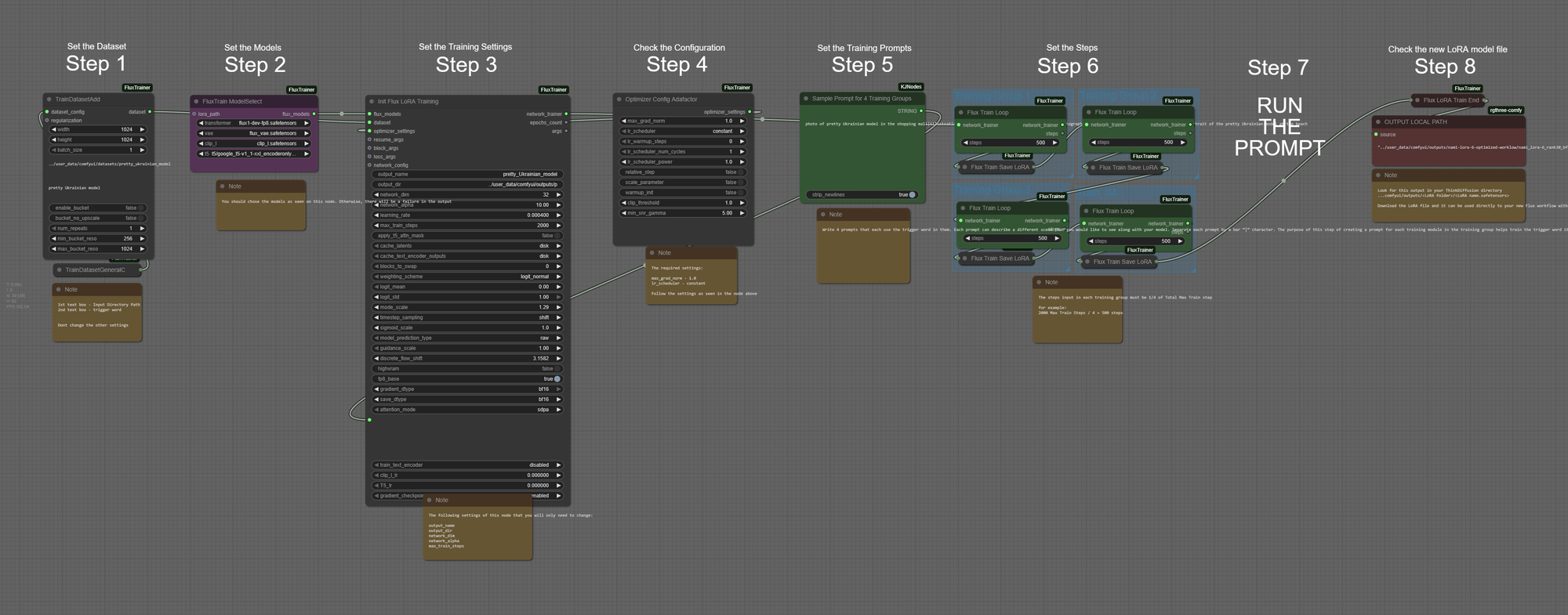The image size is (1568, 615).
Task: Collapse the TrainDatasetAdd node via its title dot
Action: click(x=49, y=99)
